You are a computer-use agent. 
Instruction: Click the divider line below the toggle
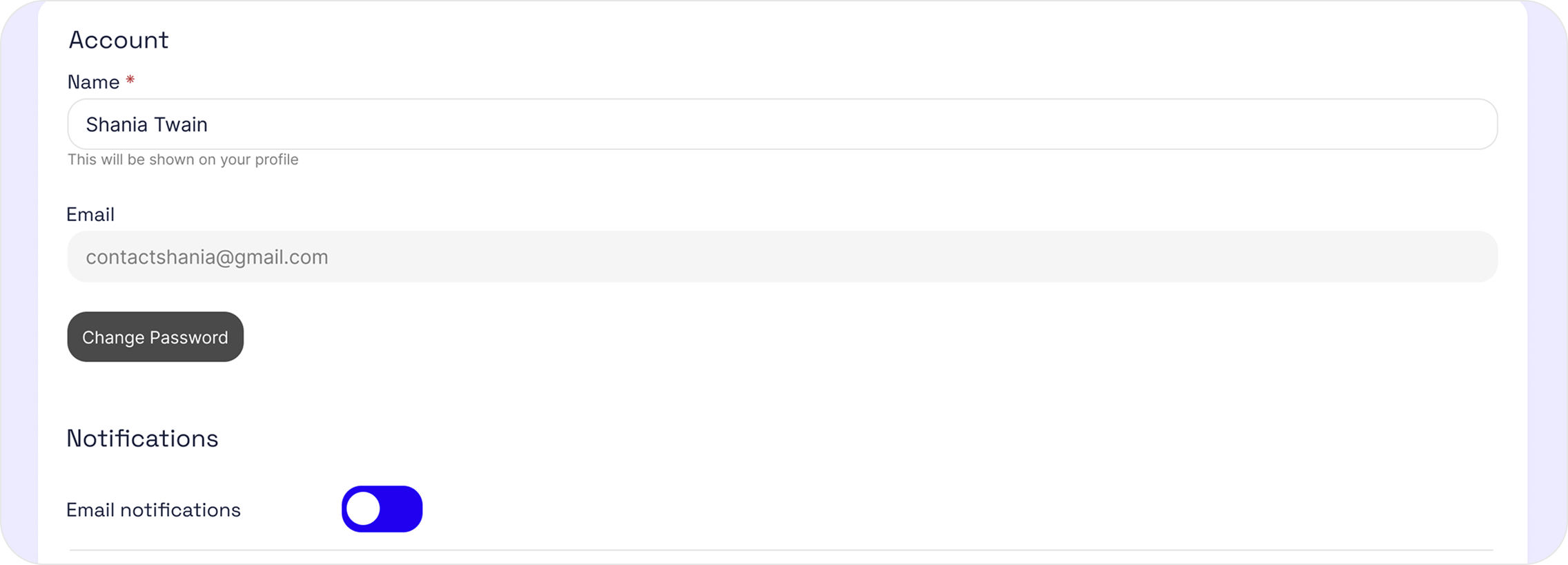click(x=784, y=549)
